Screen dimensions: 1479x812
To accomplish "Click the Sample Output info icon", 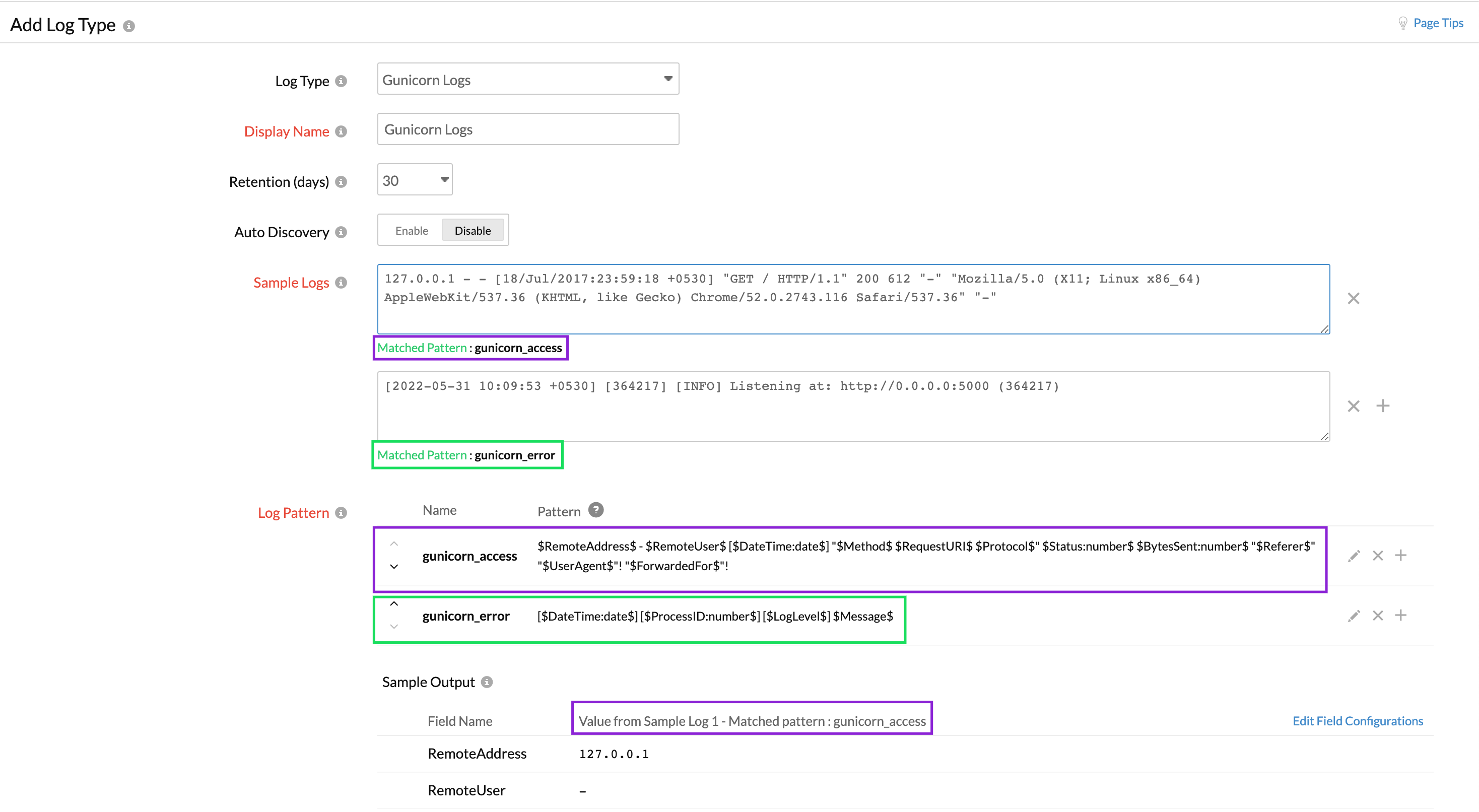I will [x=487, y=682].
